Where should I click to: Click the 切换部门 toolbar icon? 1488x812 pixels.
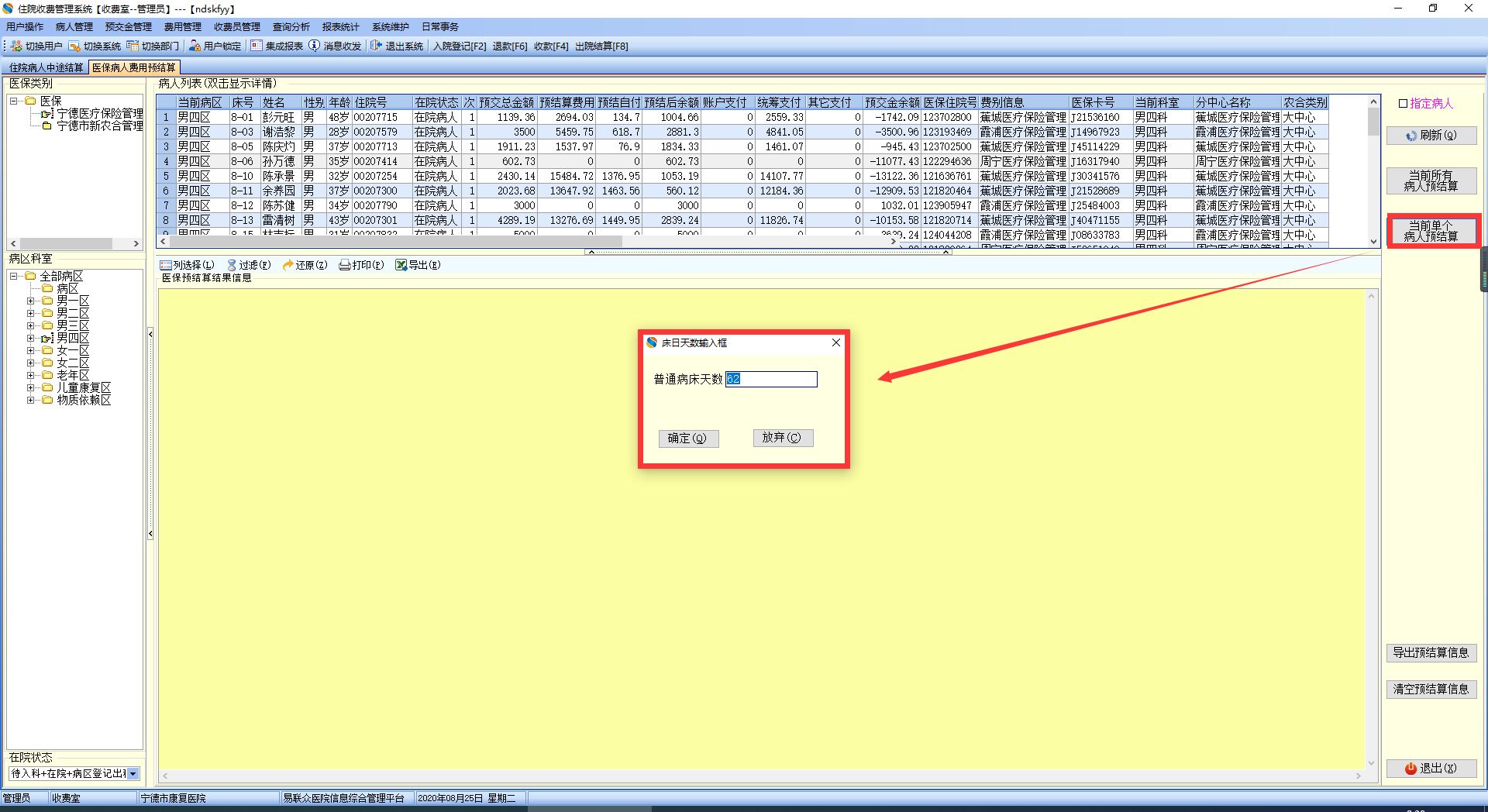[133, 46]
